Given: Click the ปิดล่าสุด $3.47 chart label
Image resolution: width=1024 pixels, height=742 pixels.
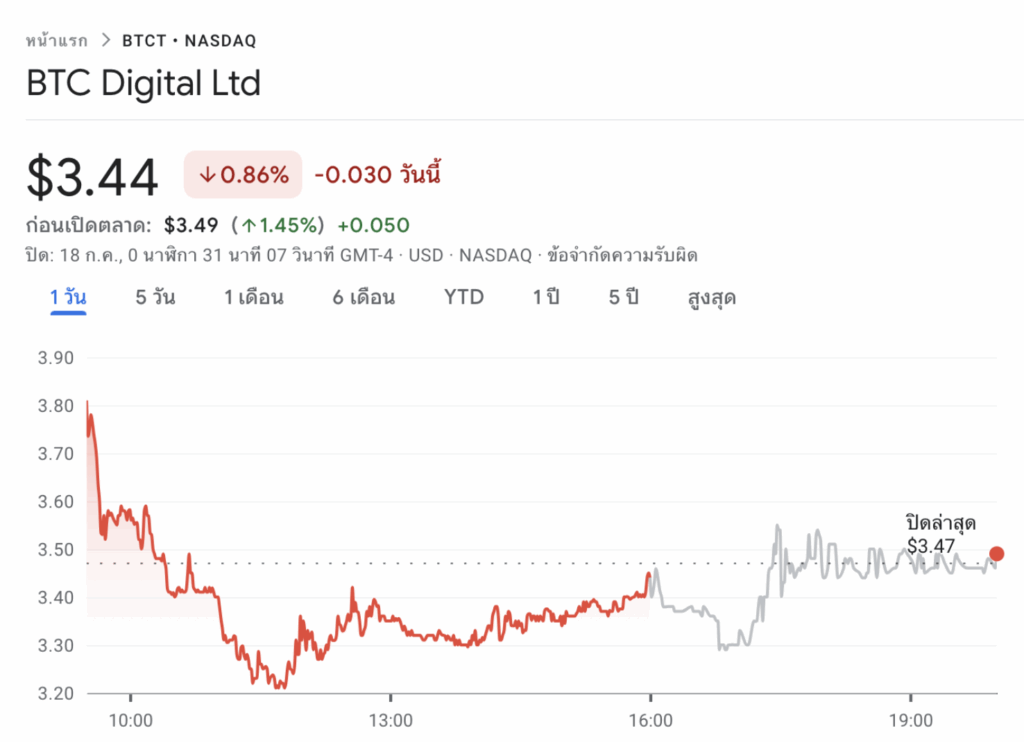Looking at the screenshot, I should tap(940, 534).
